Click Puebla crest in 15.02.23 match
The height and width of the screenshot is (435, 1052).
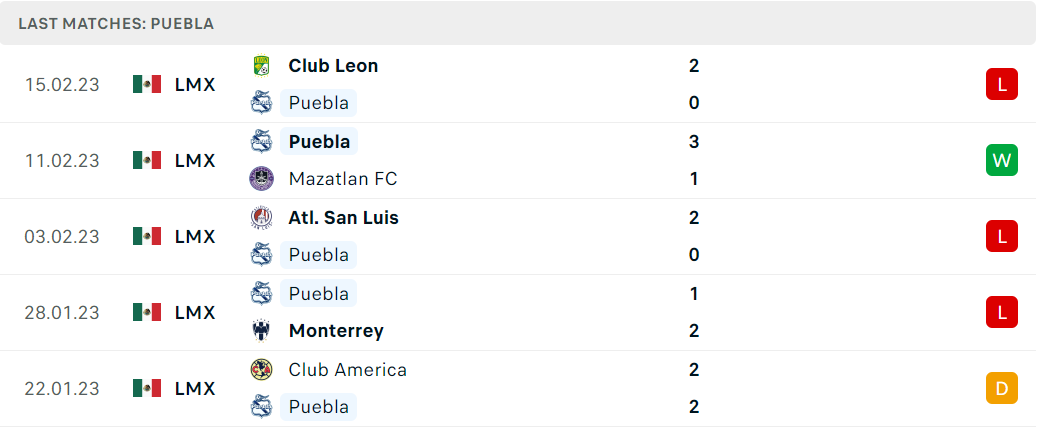click(261, 103)
